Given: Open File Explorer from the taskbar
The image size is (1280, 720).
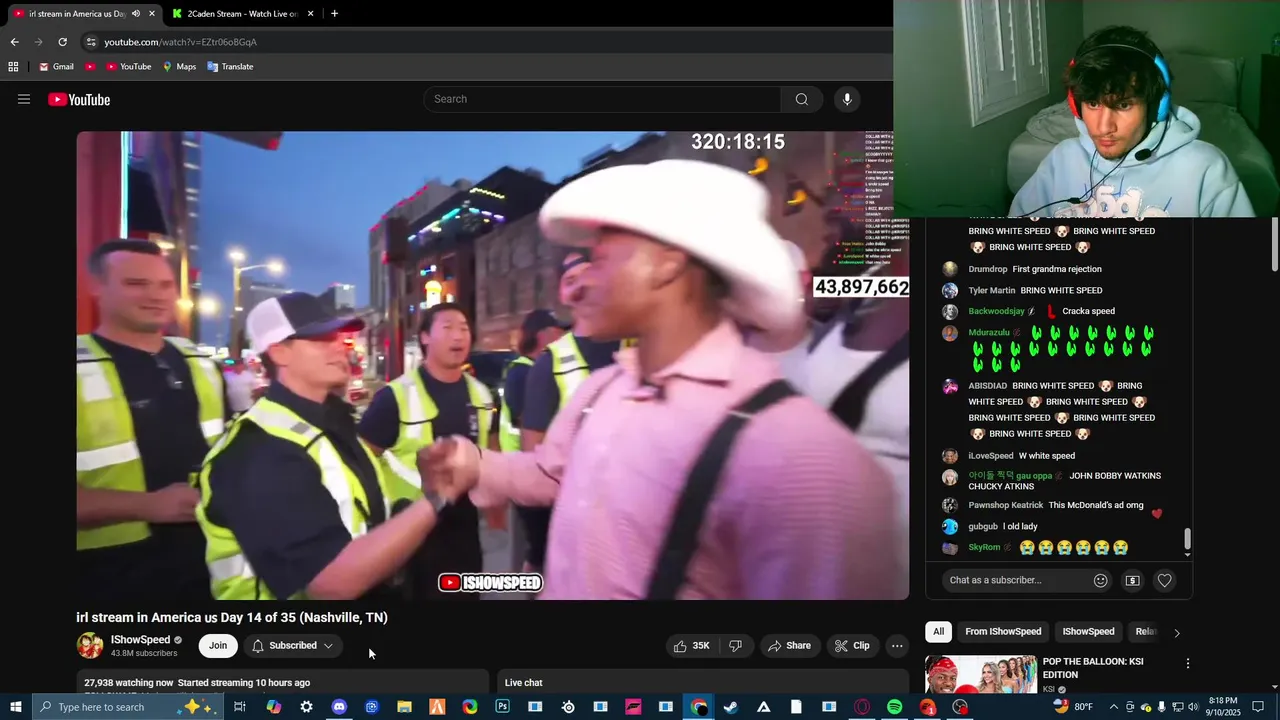Looking at the screenshot, I should (404, 707).
